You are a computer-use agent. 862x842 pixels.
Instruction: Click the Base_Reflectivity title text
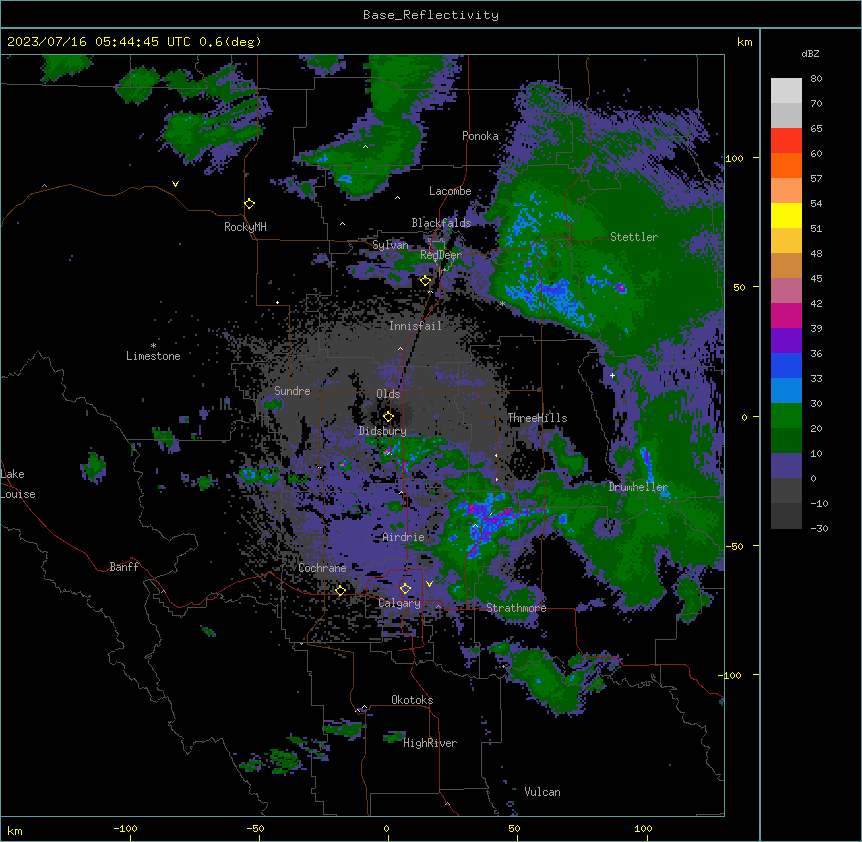(431, 15)
